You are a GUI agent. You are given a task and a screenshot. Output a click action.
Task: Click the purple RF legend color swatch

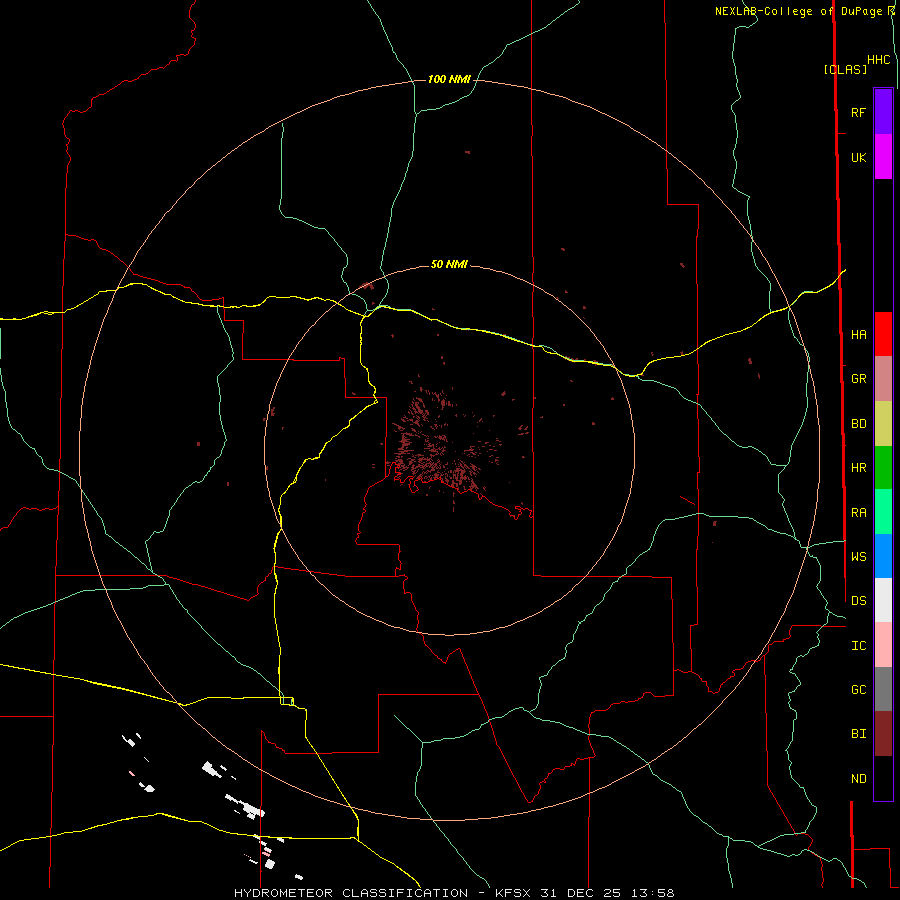click(x=883, y=112)
